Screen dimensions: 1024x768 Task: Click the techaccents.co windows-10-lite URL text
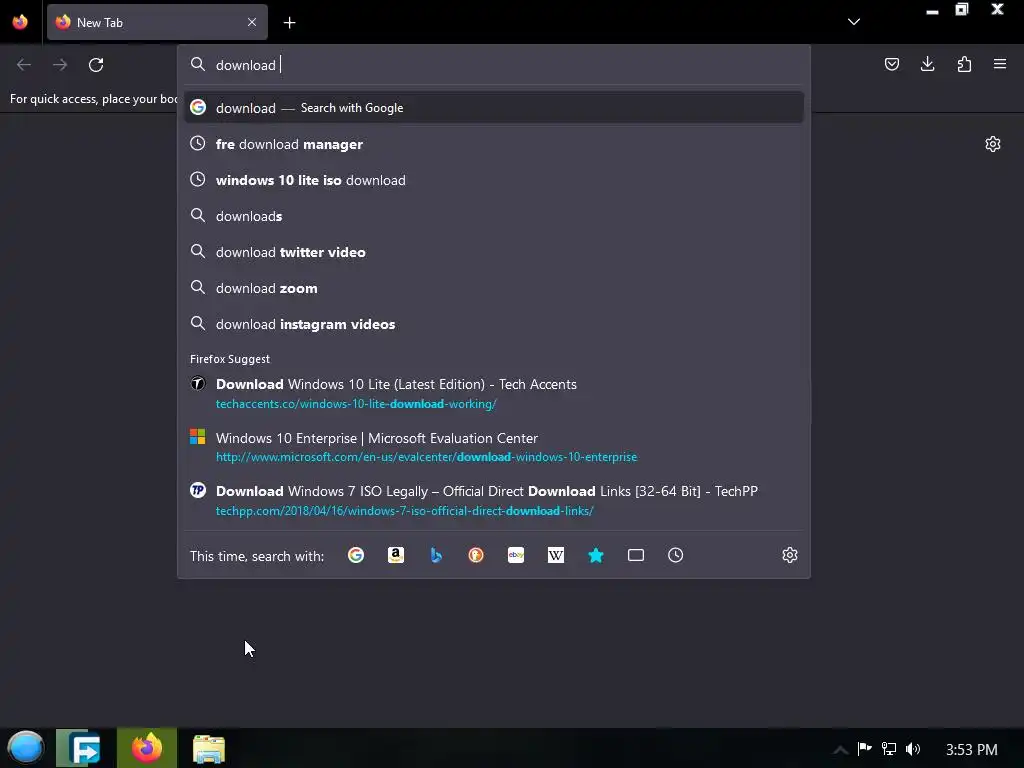pyautogui.click(x=356, y=404)
